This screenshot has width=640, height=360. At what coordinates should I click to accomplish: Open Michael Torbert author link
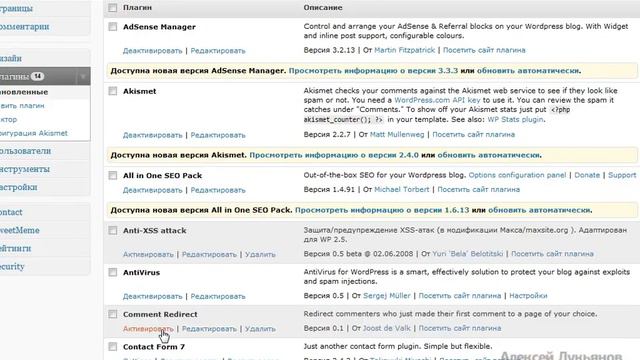pyautogui.click(x=402, y=189)
